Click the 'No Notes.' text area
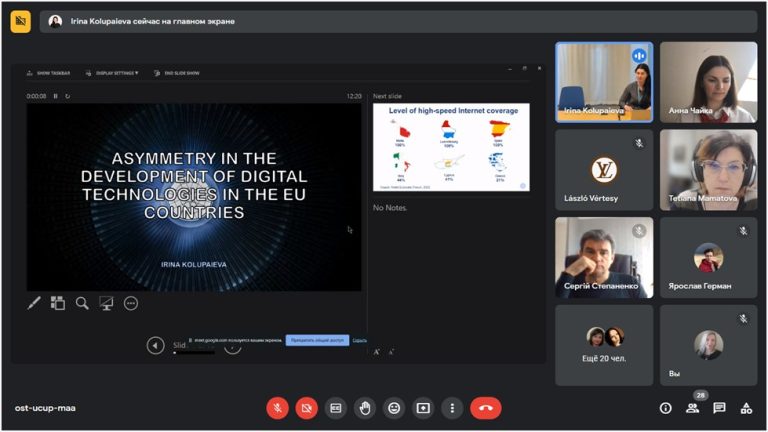768x432 pixels. [390, 208]
